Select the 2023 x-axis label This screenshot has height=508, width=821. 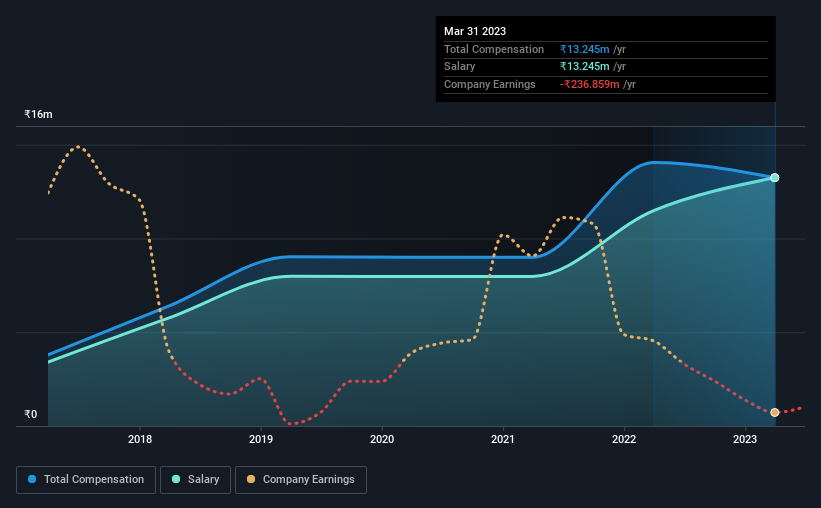coord(745,439)
